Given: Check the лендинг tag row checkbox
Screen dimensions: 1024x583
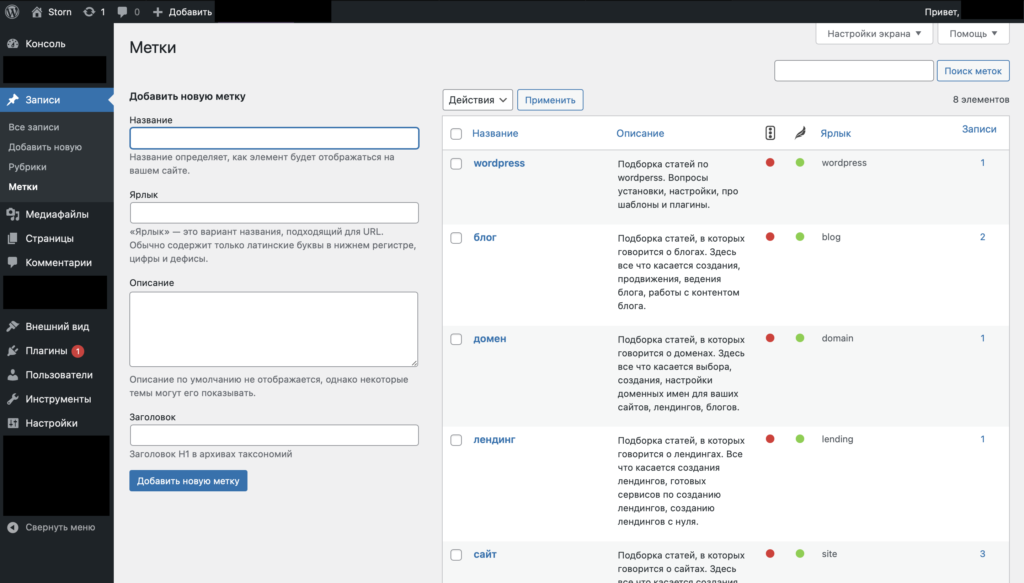Looking at the screenshot, I should (x=456, y=441).
